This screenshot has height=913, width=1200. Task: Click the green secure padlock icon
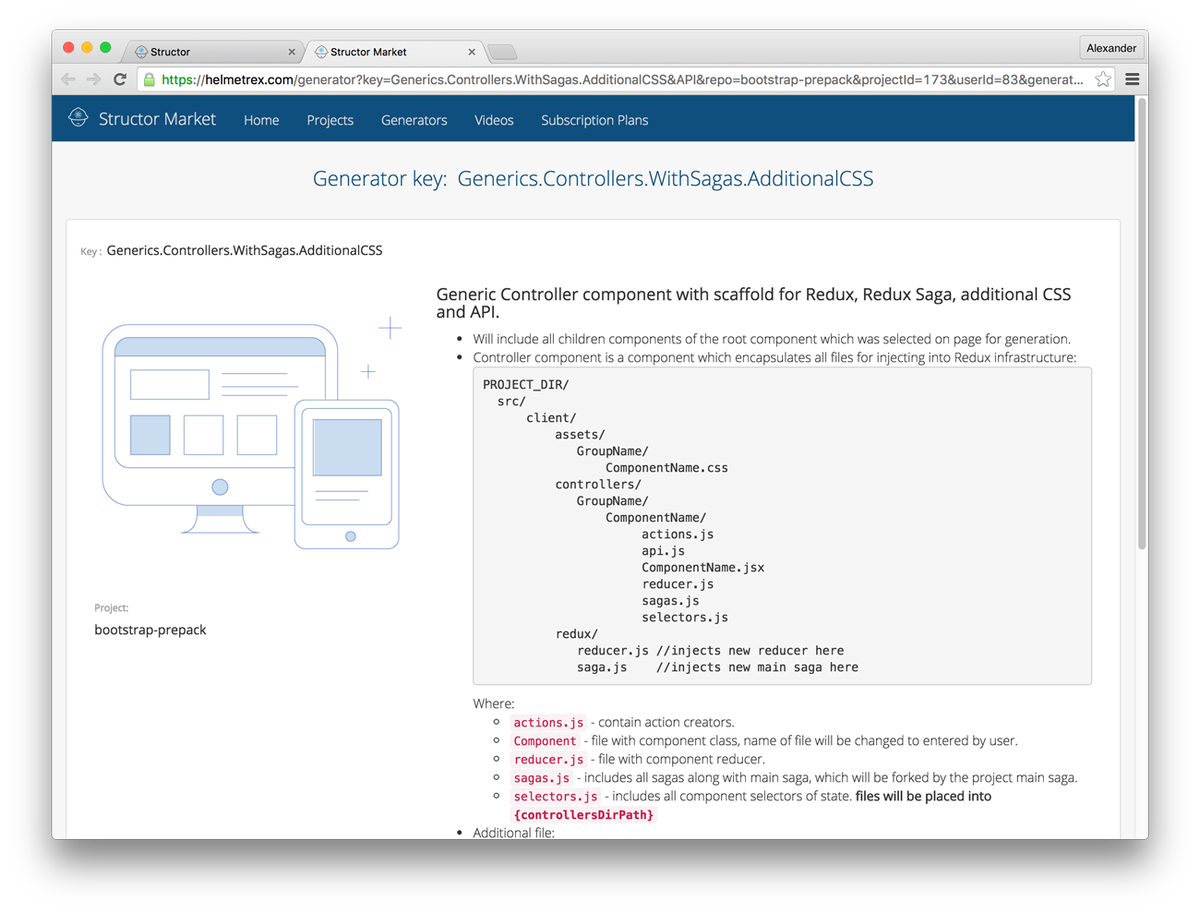(149, 79)
